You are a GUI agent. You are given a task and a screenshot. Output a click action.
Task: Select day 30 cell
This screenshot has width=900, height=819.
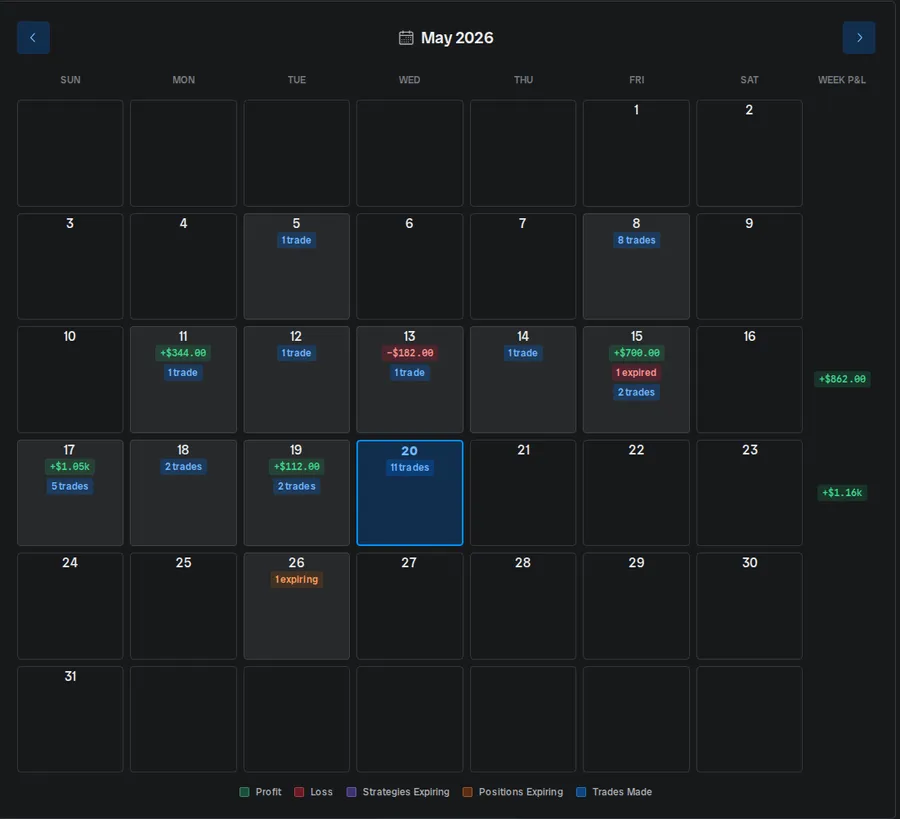coord(750,606)
